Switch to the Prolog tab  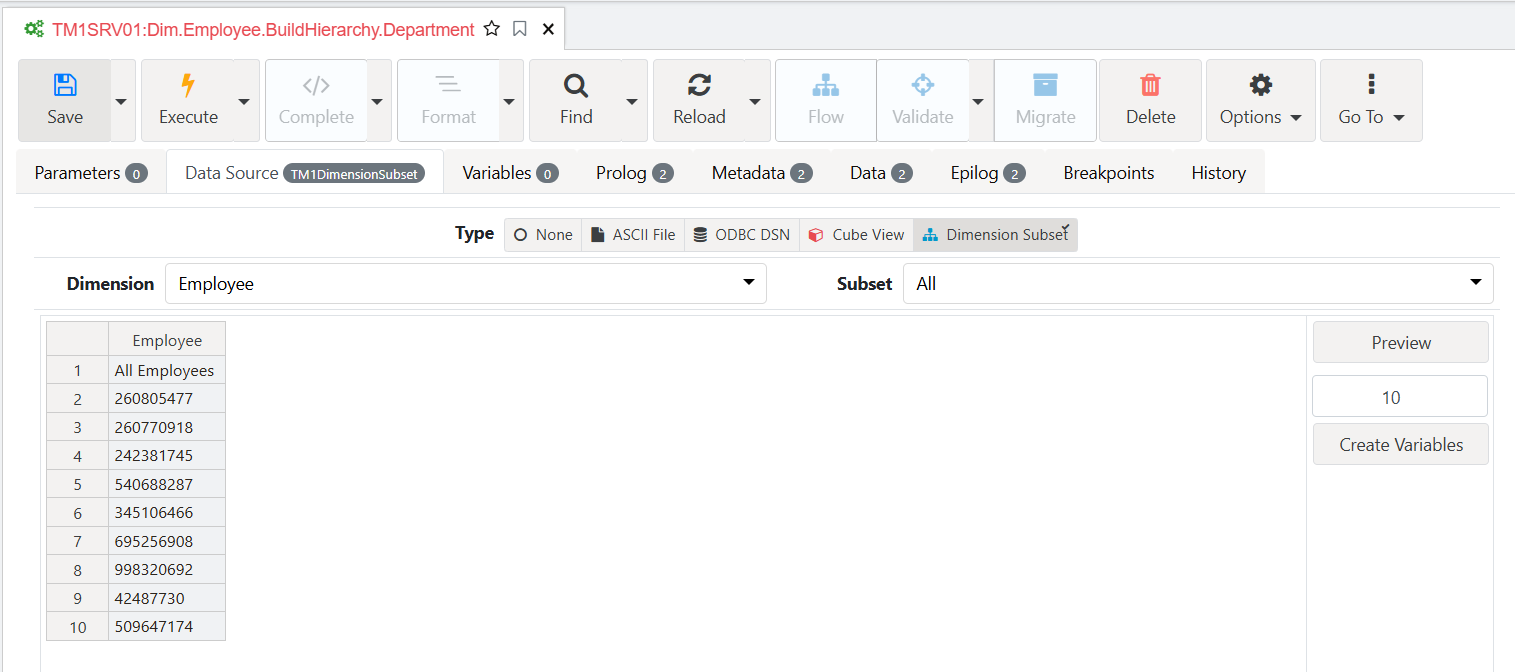(x=634, y=173)
